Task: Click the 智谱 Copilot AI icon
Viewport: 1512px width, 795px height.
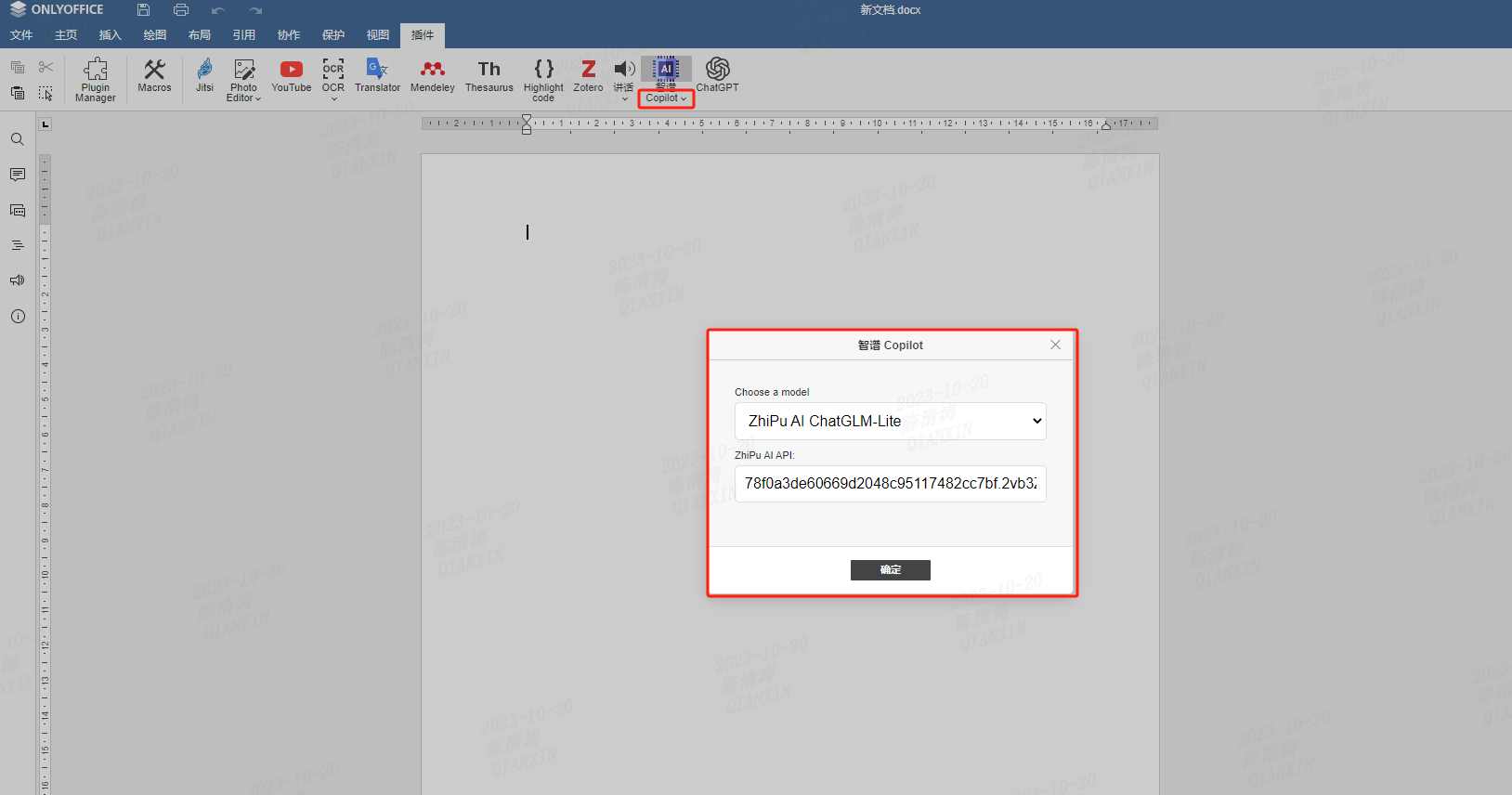Action: click(666, 69)
